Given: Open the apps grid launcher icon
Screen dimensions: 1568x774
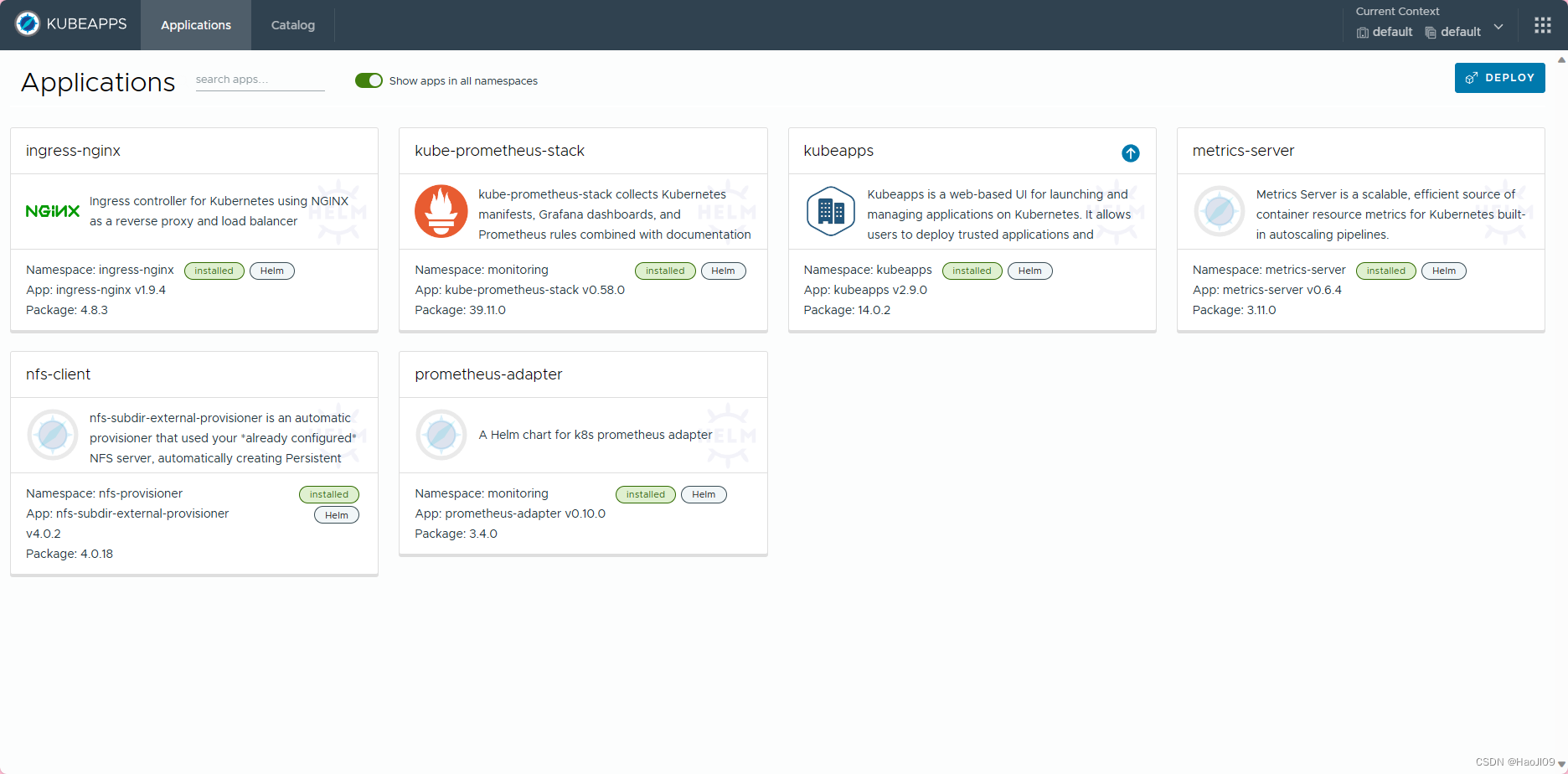Looking at the screenshot, I should [1543, 25].
